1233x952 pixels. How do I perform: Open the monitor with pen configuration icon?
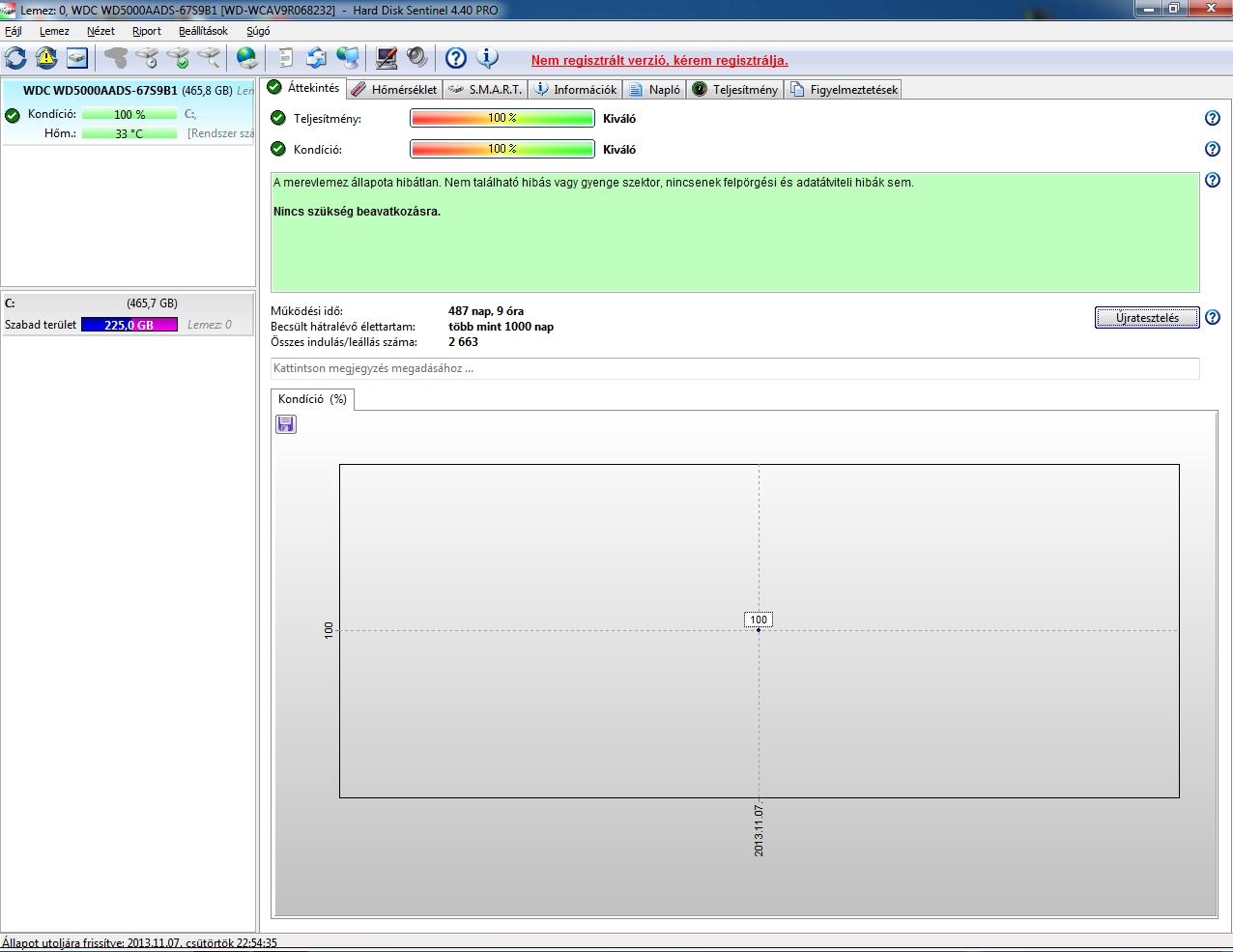387,58
